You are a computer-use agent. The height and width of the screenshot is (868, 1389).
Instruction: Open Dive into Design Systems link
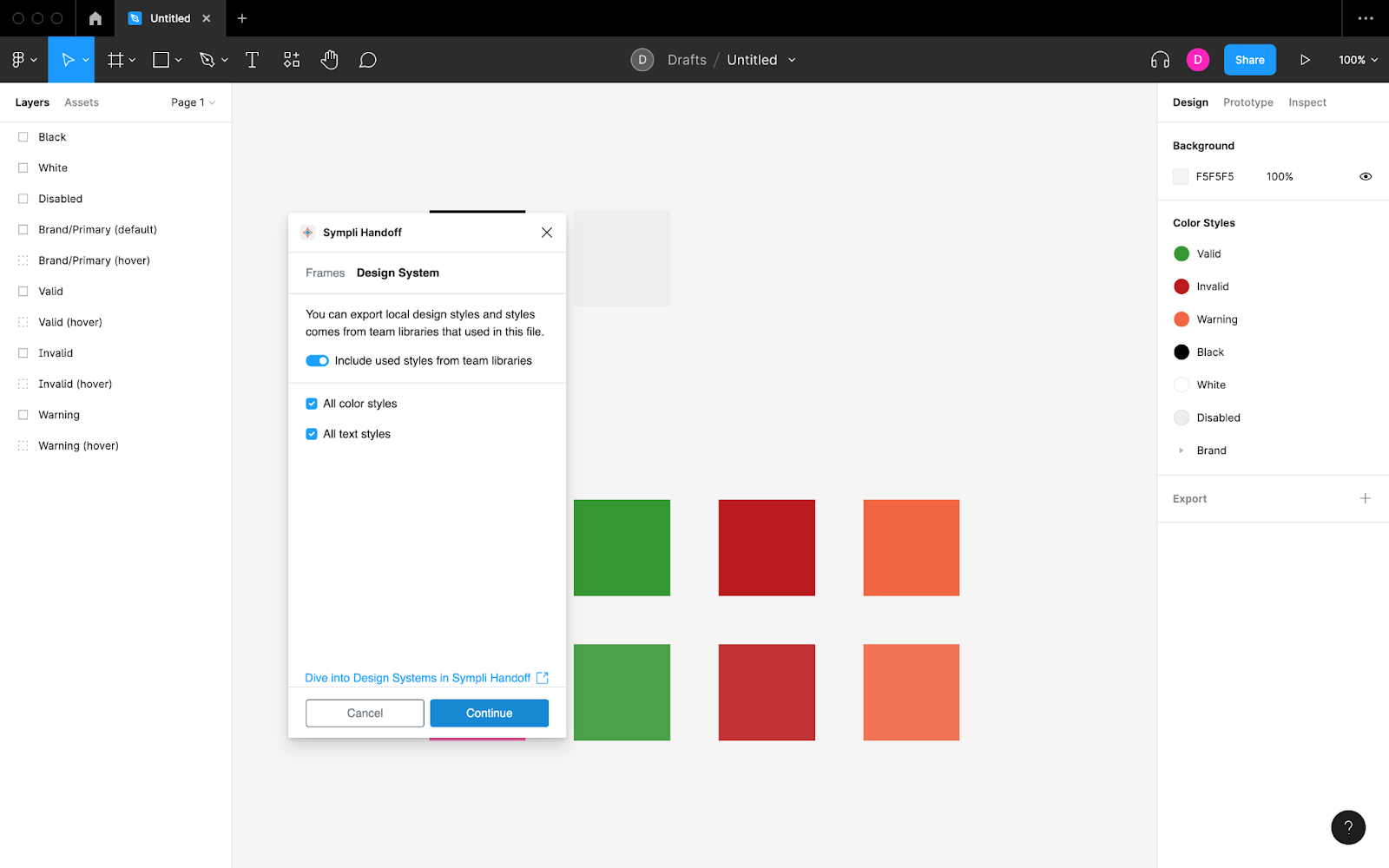[418, 678]
